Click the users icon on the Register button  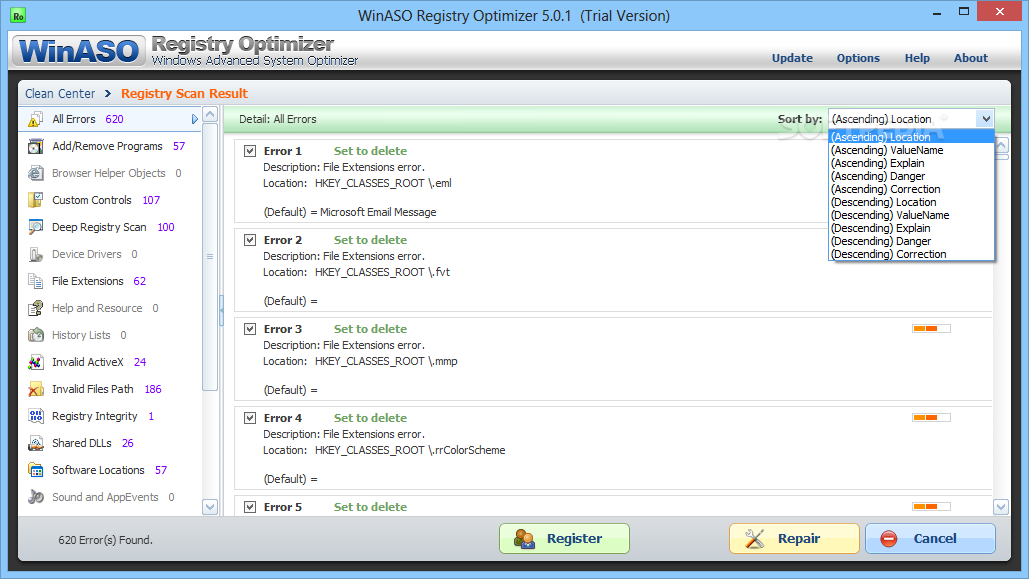coord(524,539)
